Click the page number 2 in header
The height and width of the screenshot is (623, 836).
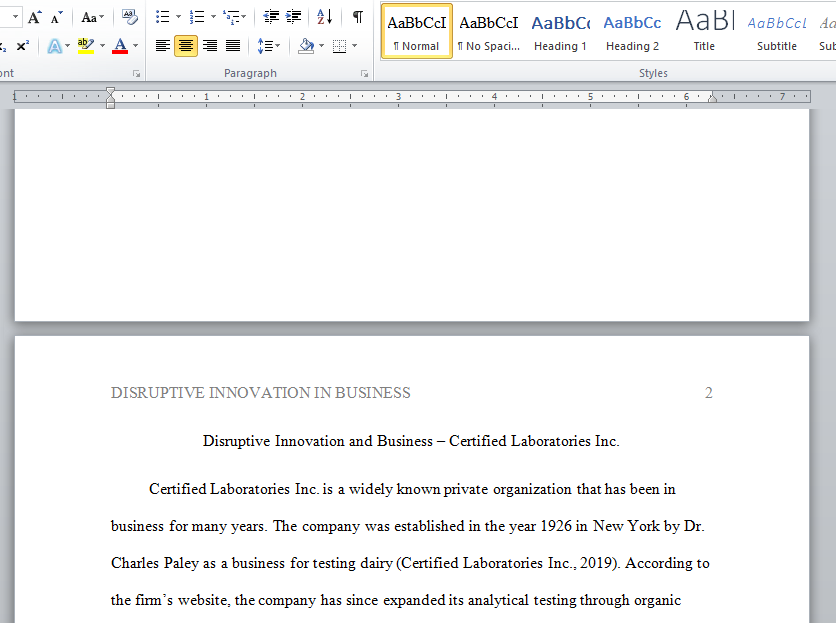coord(709,393)
